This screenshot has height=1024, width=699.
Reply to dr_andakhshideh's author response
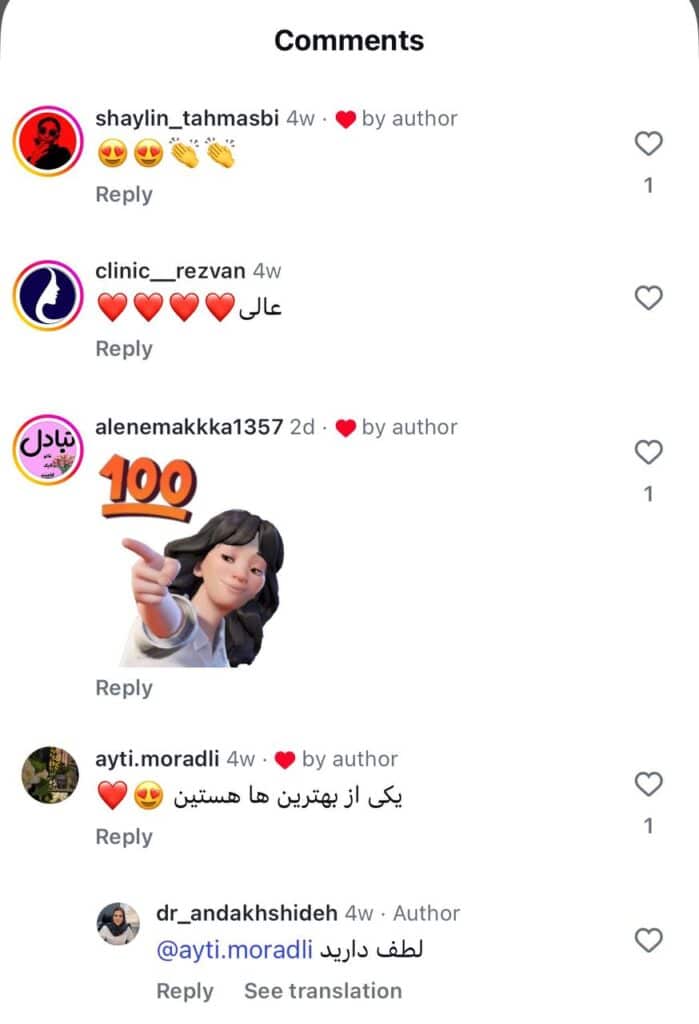[x=185, y=991]
